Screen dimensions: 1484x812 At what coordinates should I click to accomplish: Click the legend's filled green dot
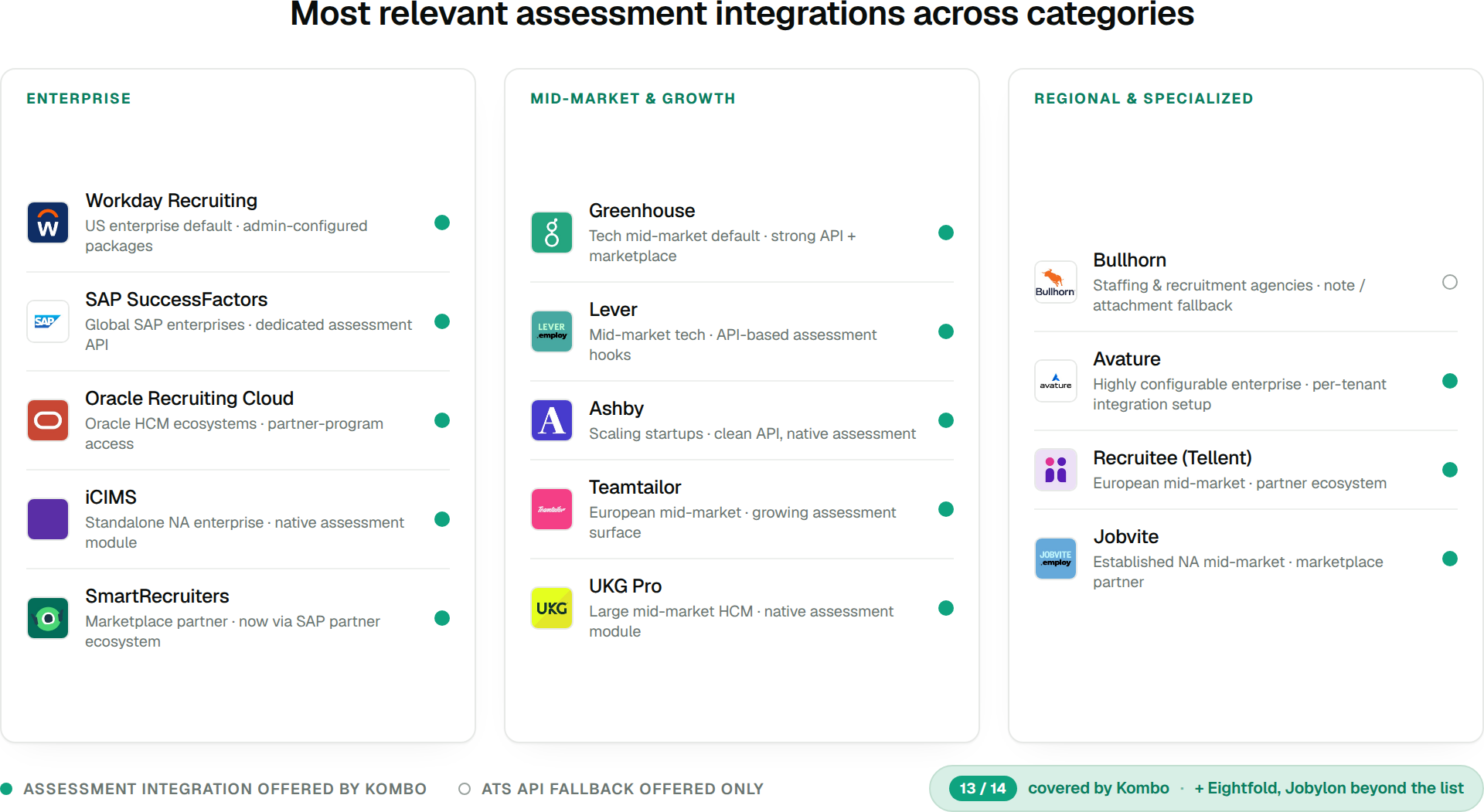tap(6, 789)
